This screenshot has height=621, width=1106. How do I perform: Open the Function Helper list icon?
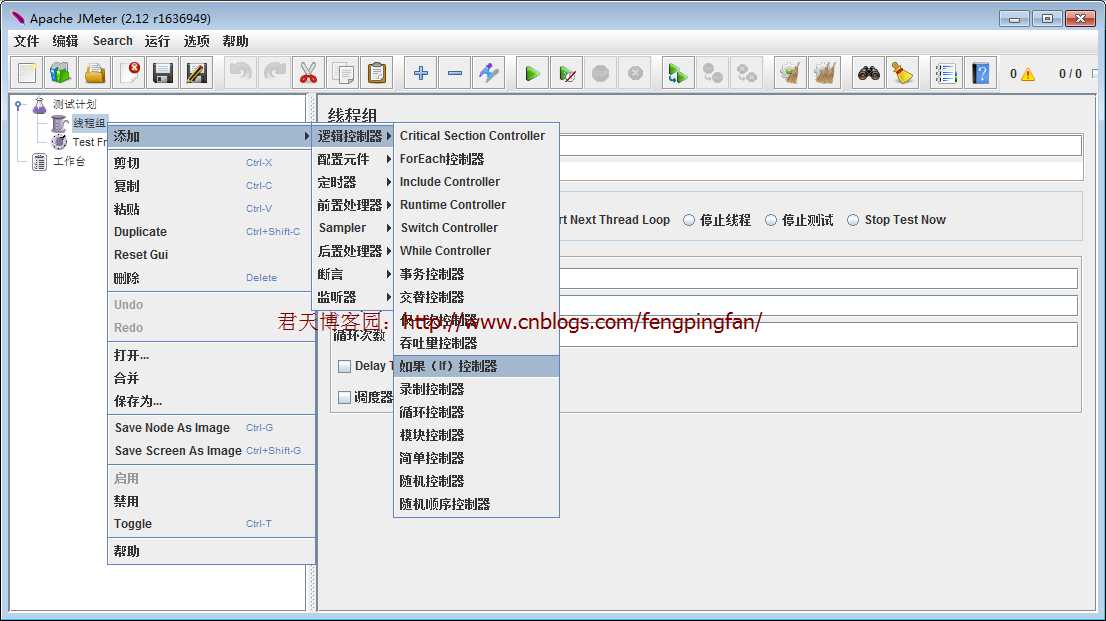pyautogui.click(x=946, y=73)
